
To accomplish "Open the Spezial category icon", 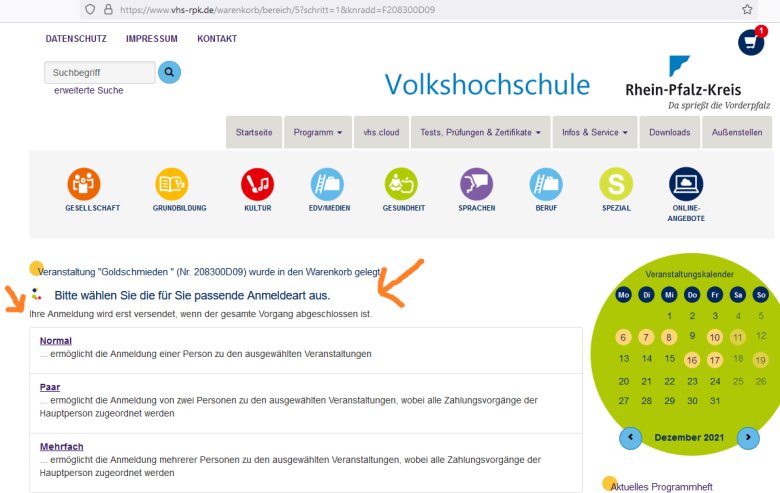I will 616,184.
